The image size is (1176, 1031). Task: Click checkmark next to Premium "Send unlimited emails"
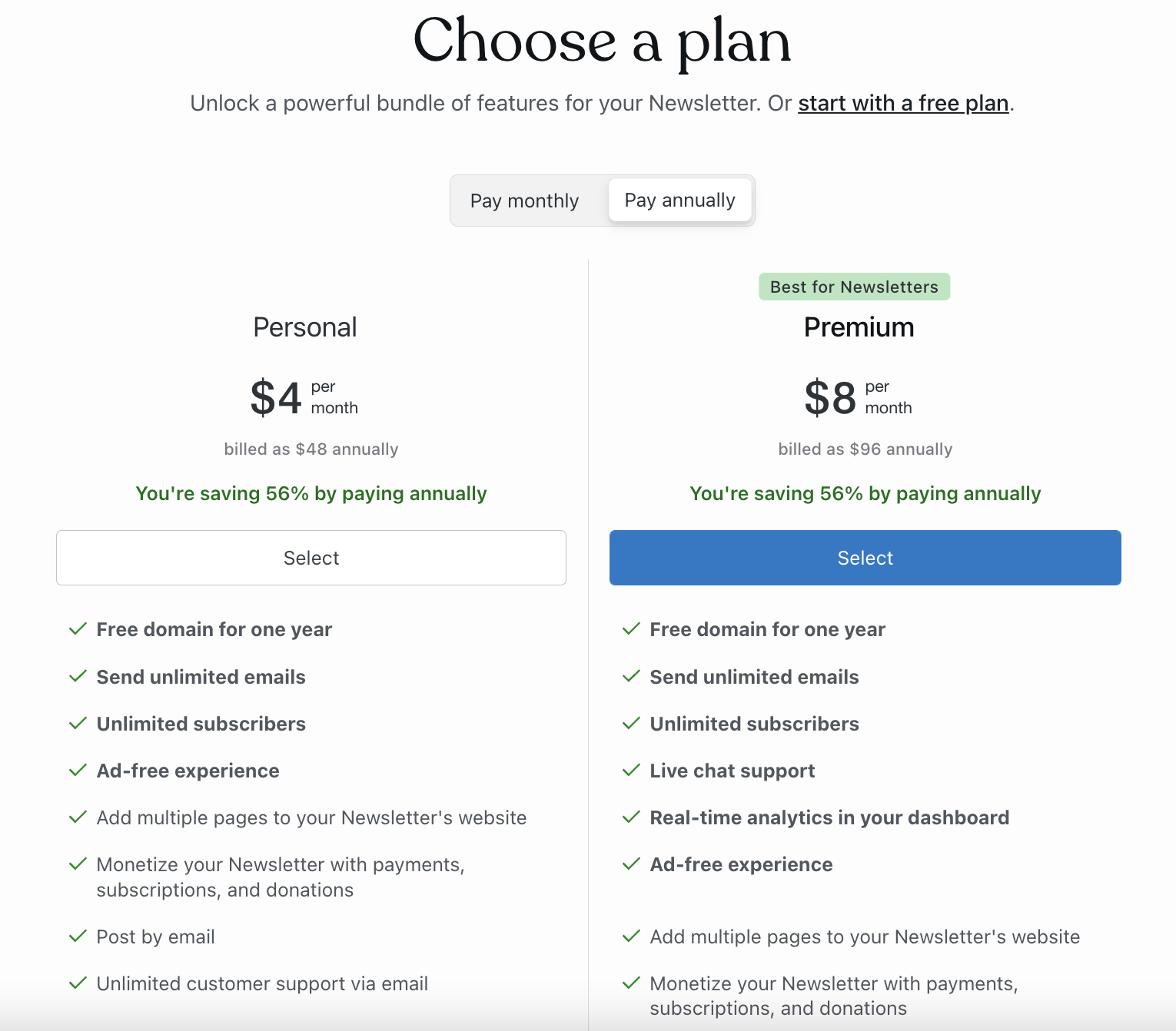tap(631, 677)
